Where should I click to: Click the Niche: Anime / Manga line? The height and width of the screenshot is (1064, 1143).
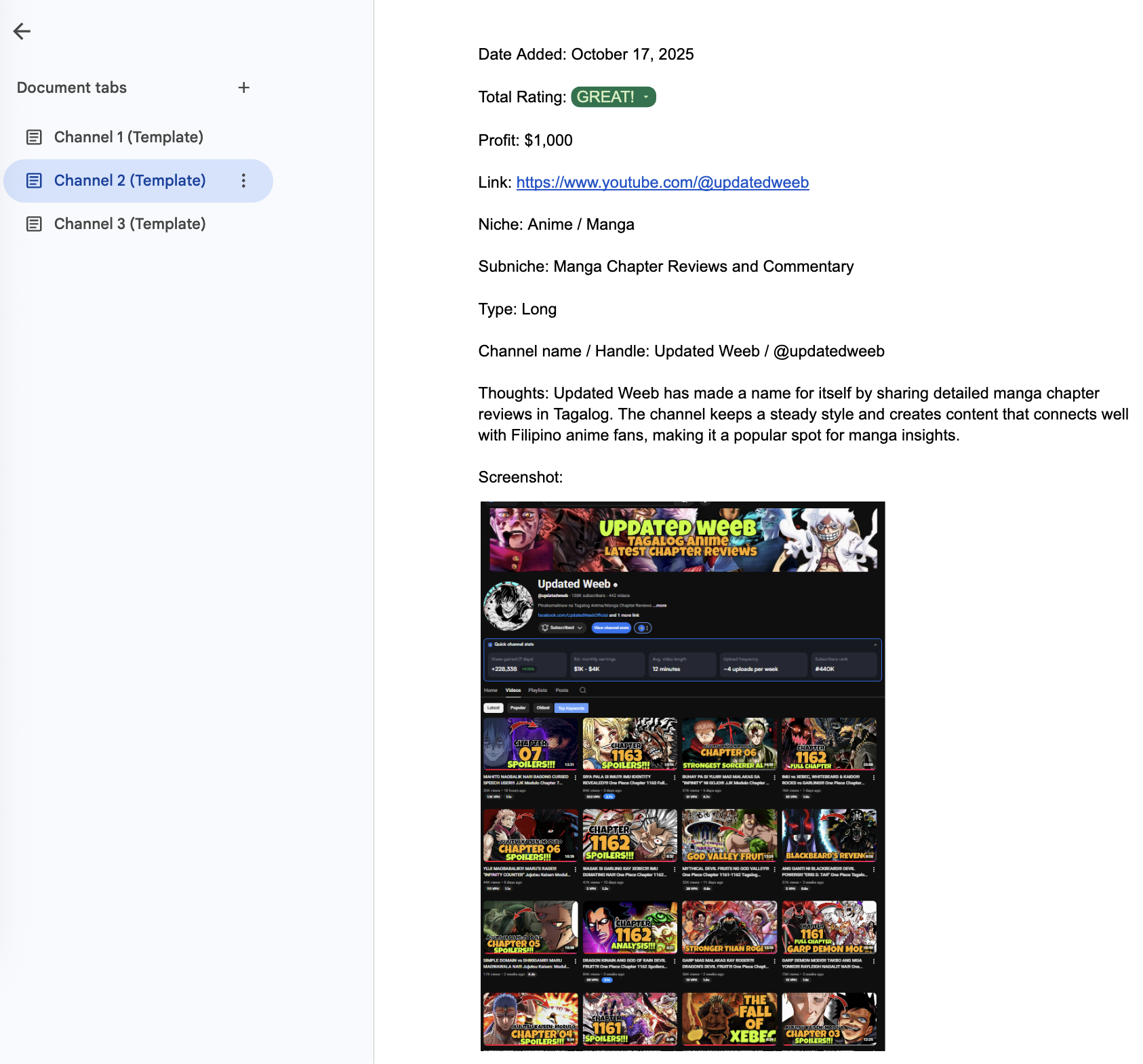[x=557, y=224]
